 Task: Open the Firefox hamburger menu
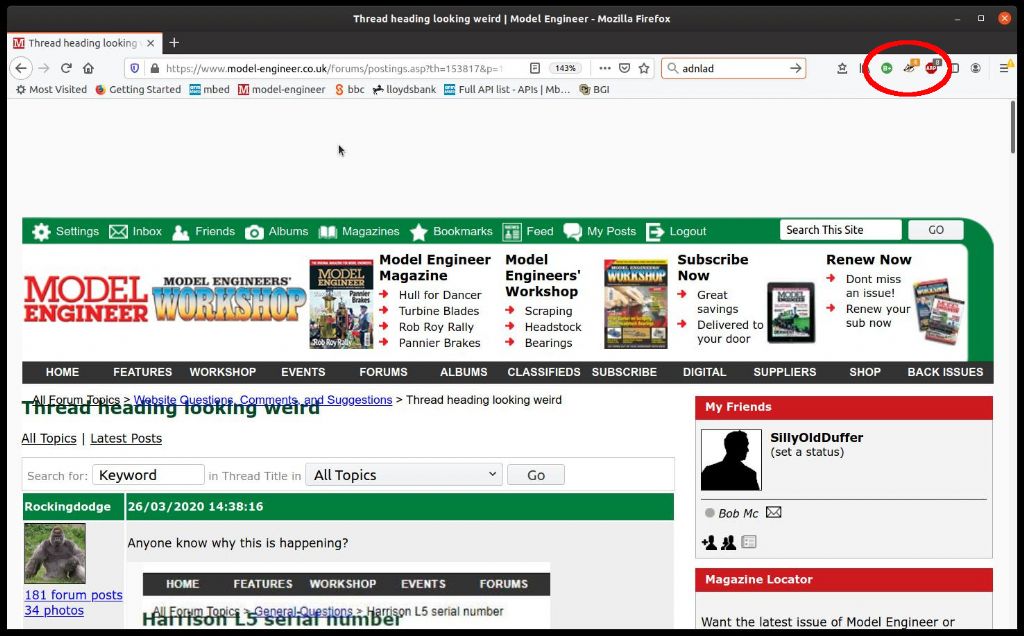tap(1004, 68)
